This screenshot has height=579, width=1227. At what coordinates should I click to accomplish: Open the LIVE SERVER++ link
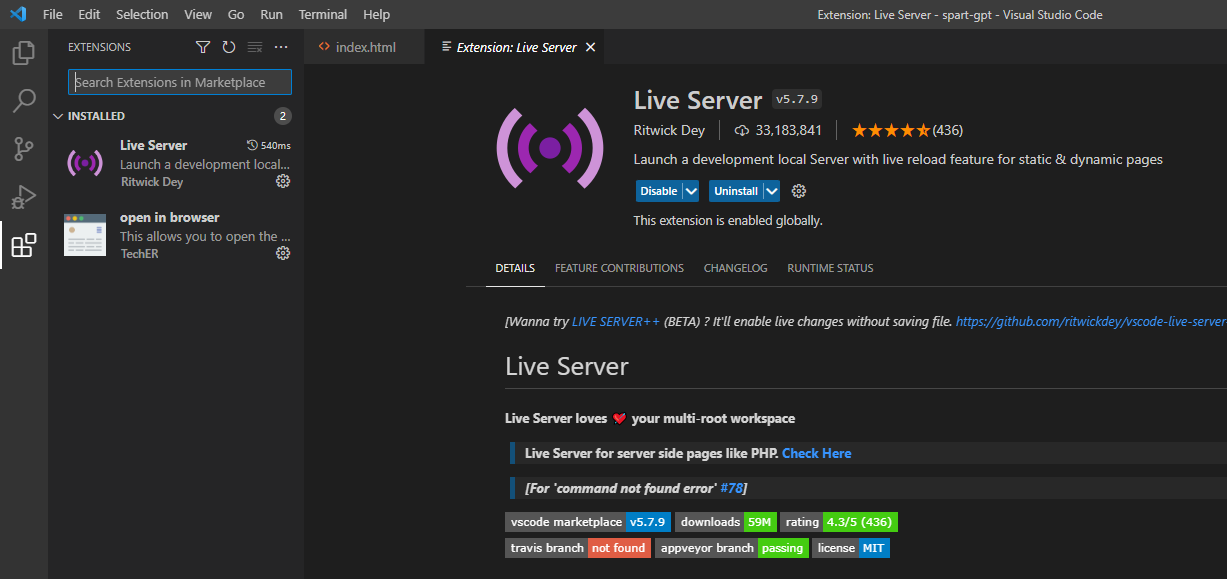click(616, 322)
